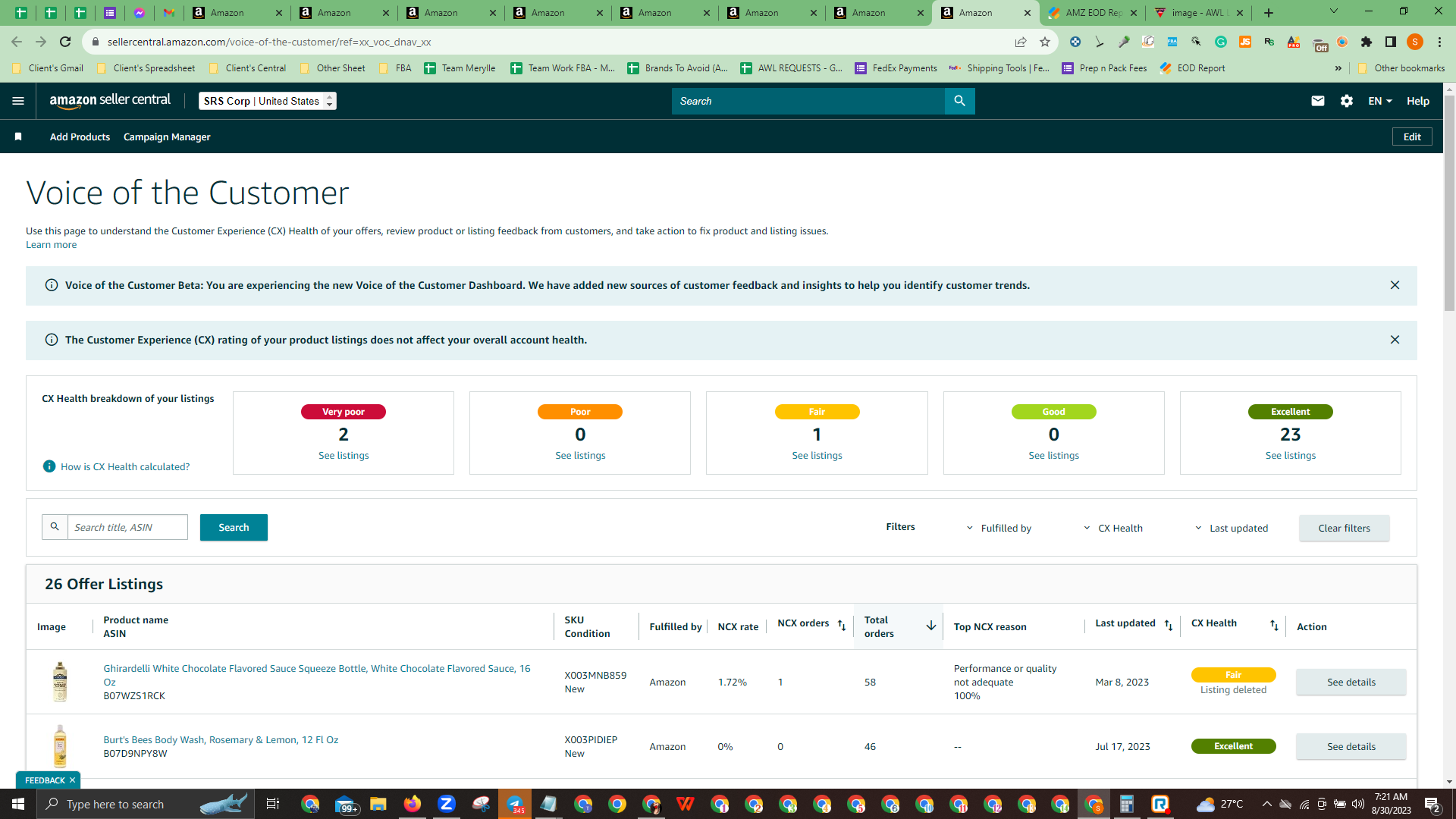Open Windows Start menu
This screenshot has height=819, width=1456.
click(18, 804)
